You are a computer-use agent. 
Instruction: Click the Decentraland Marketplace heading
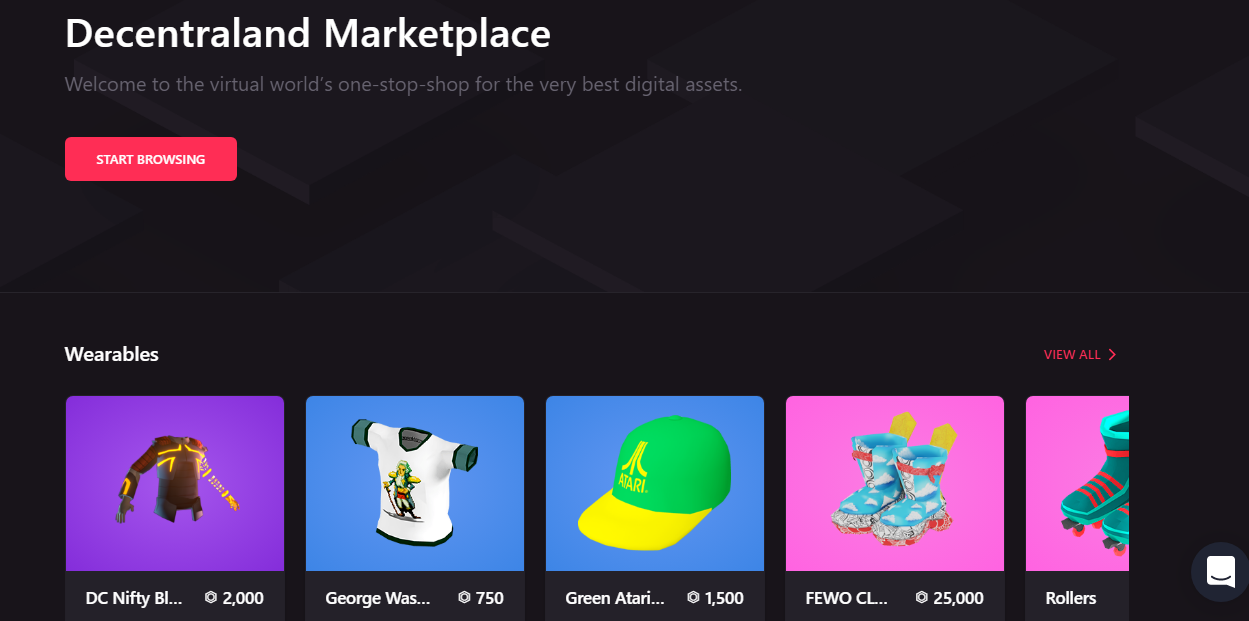pos(308,34)
